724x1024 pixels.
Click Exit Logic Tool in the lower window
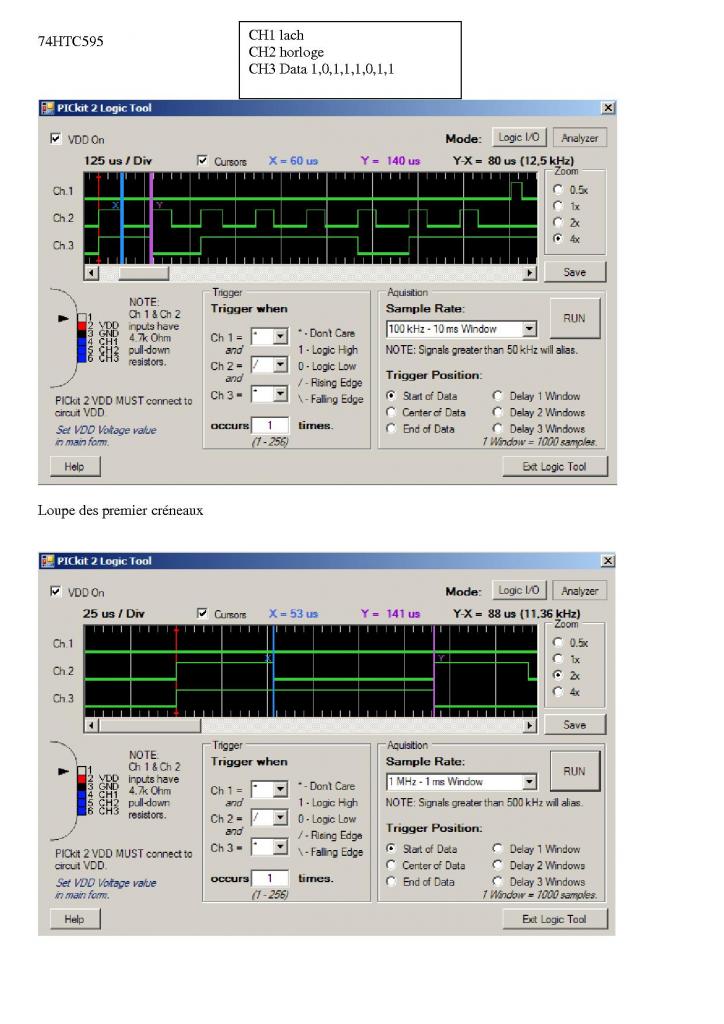(x=554, y=919)
